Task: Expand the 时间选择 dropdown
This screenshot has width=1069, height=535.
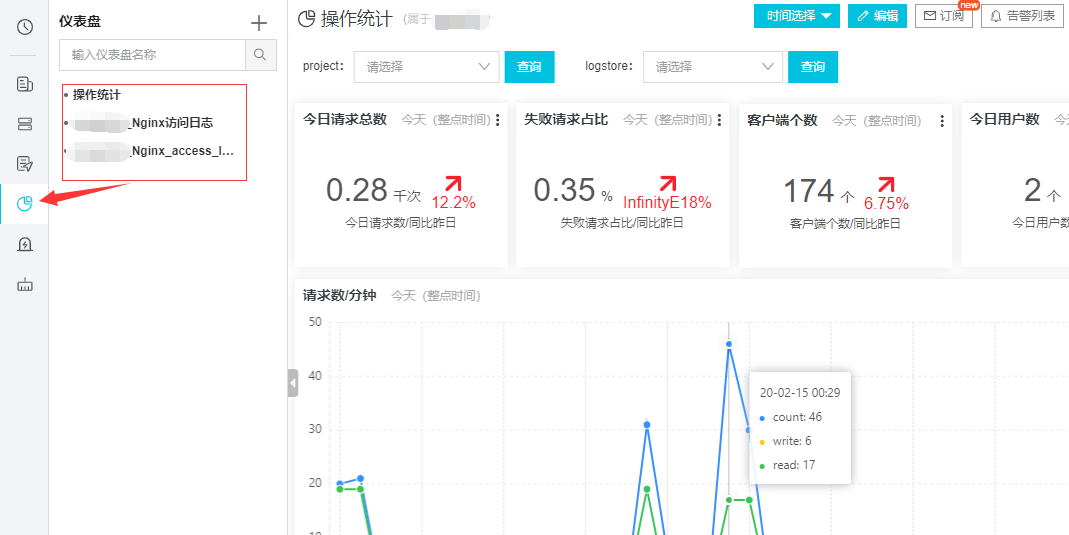Action: pos(796,16)
